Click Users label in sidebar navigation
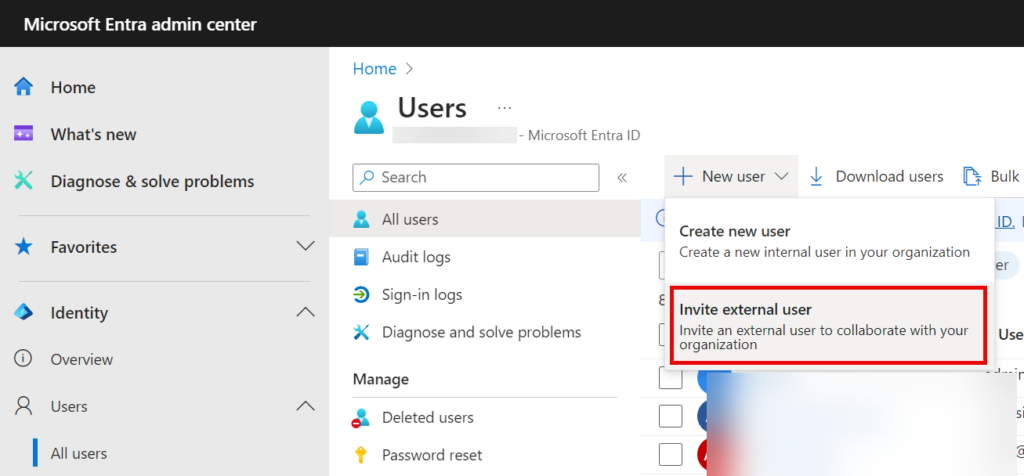Image resolution: width=1024 pixels, height=476 pixels. pos(69,407)
